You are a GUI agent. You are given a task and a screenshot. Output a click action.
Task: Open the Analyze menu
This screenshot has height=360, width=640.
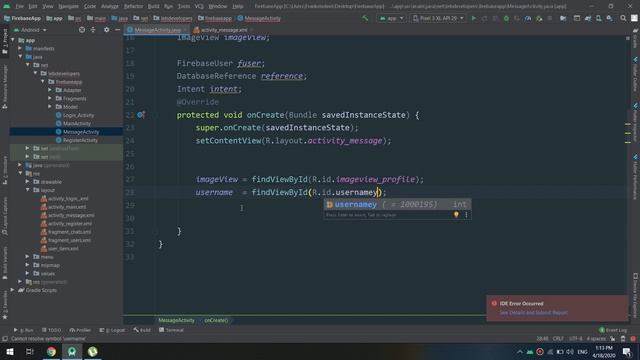pyautogui.click(x=109, y=6)
